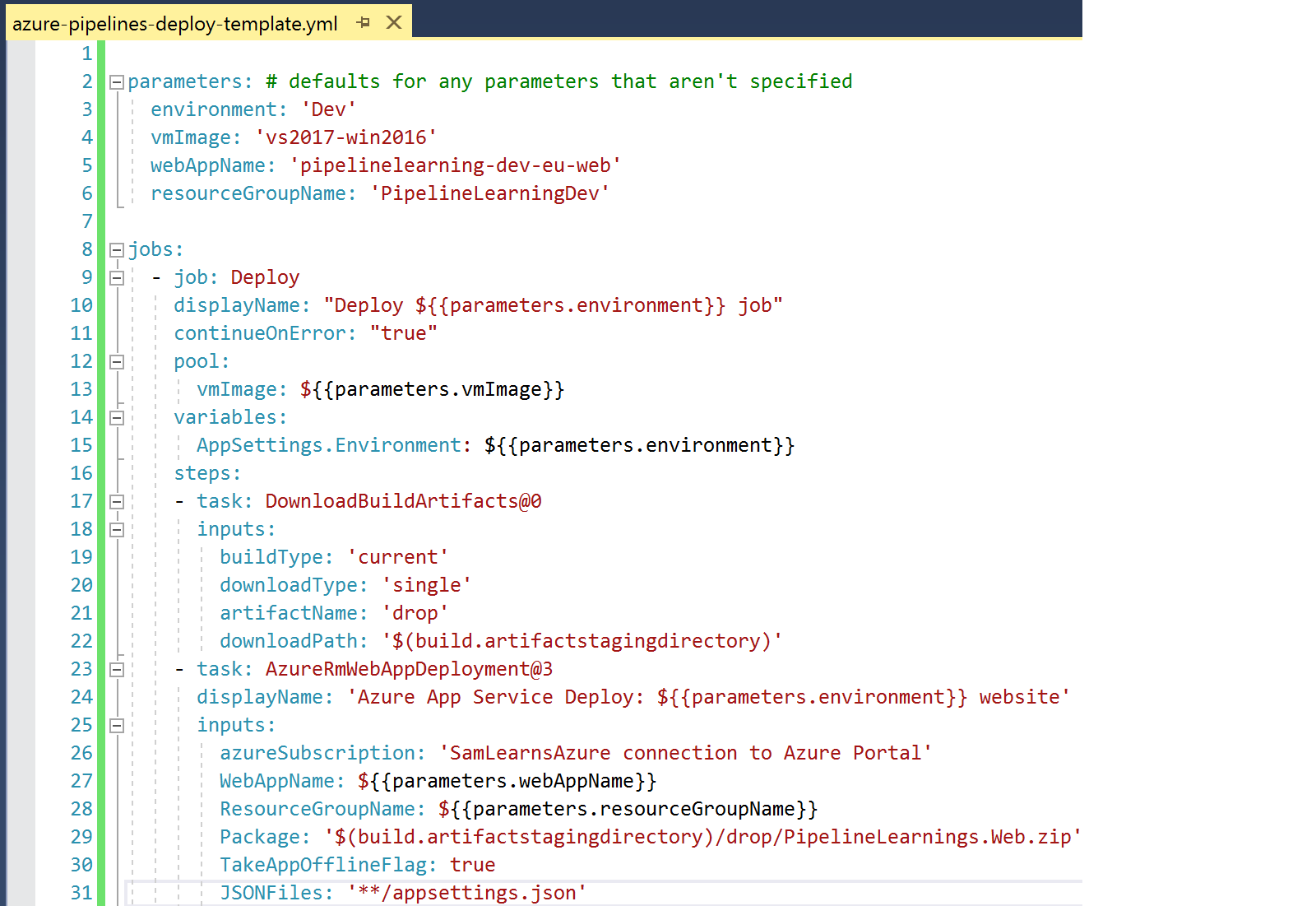Close the azure-pipelines-deploy-template.yml tab

pyautogui.click(x=394, y=22)
